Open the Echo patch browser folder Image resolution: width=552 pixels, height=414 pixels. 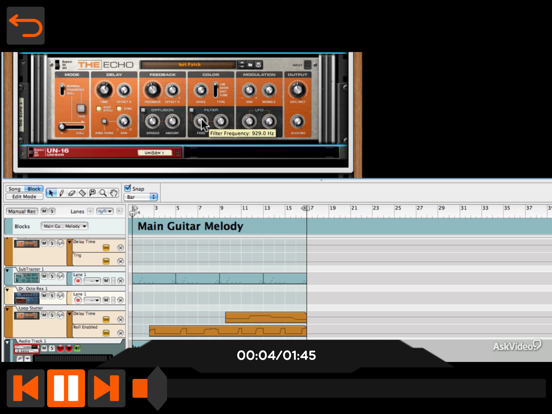pyautogui.click(x=250, y=65)
